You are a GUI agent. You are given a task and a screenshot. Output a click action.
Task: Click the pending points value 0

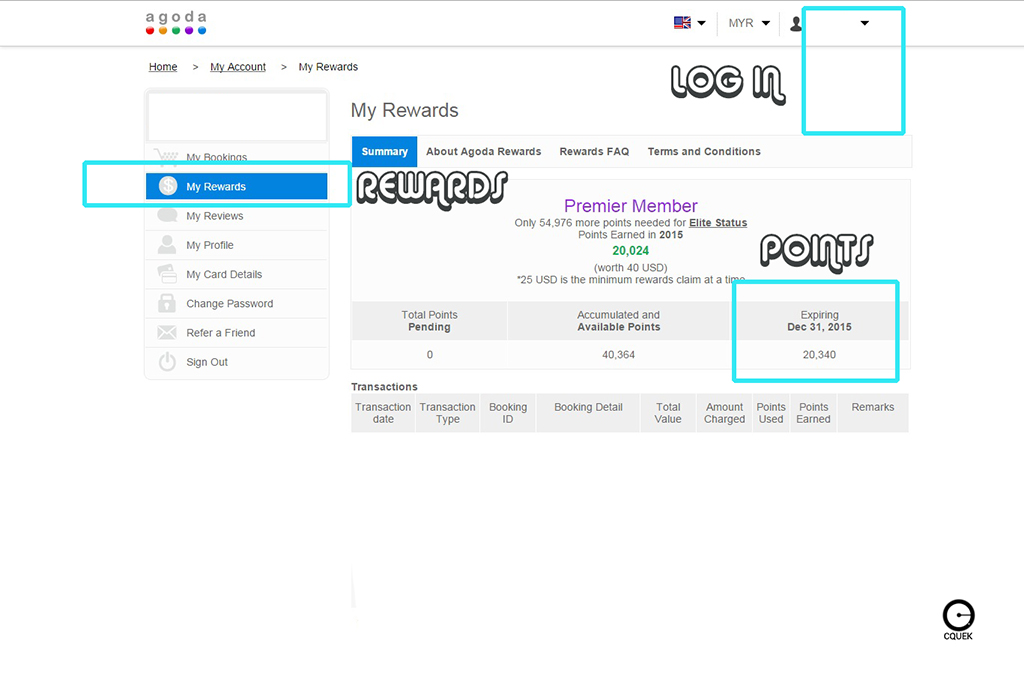[430, 355]
